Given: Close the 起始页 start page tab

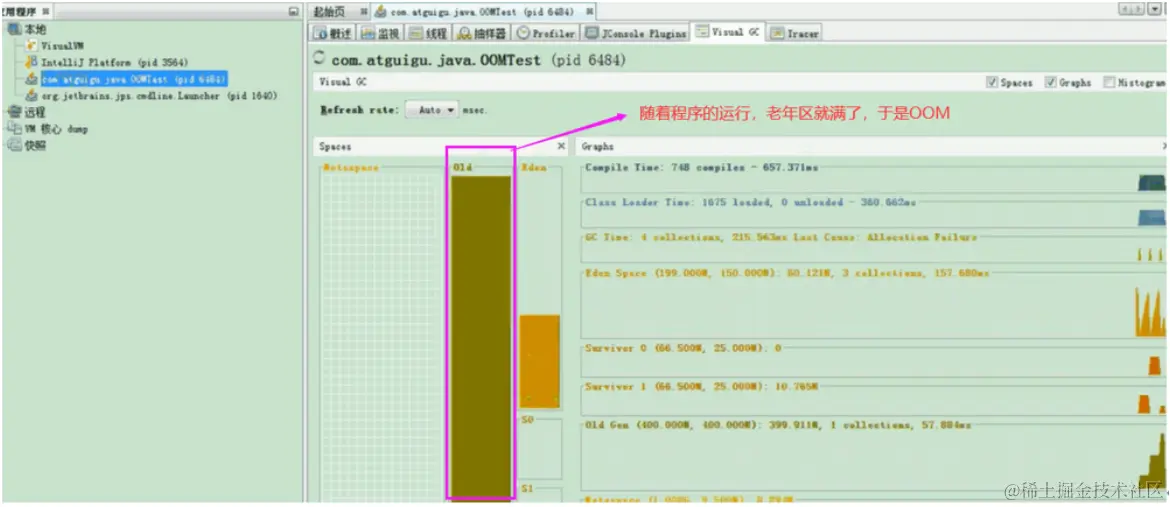Looking at the screenshot, I should 363,12.
